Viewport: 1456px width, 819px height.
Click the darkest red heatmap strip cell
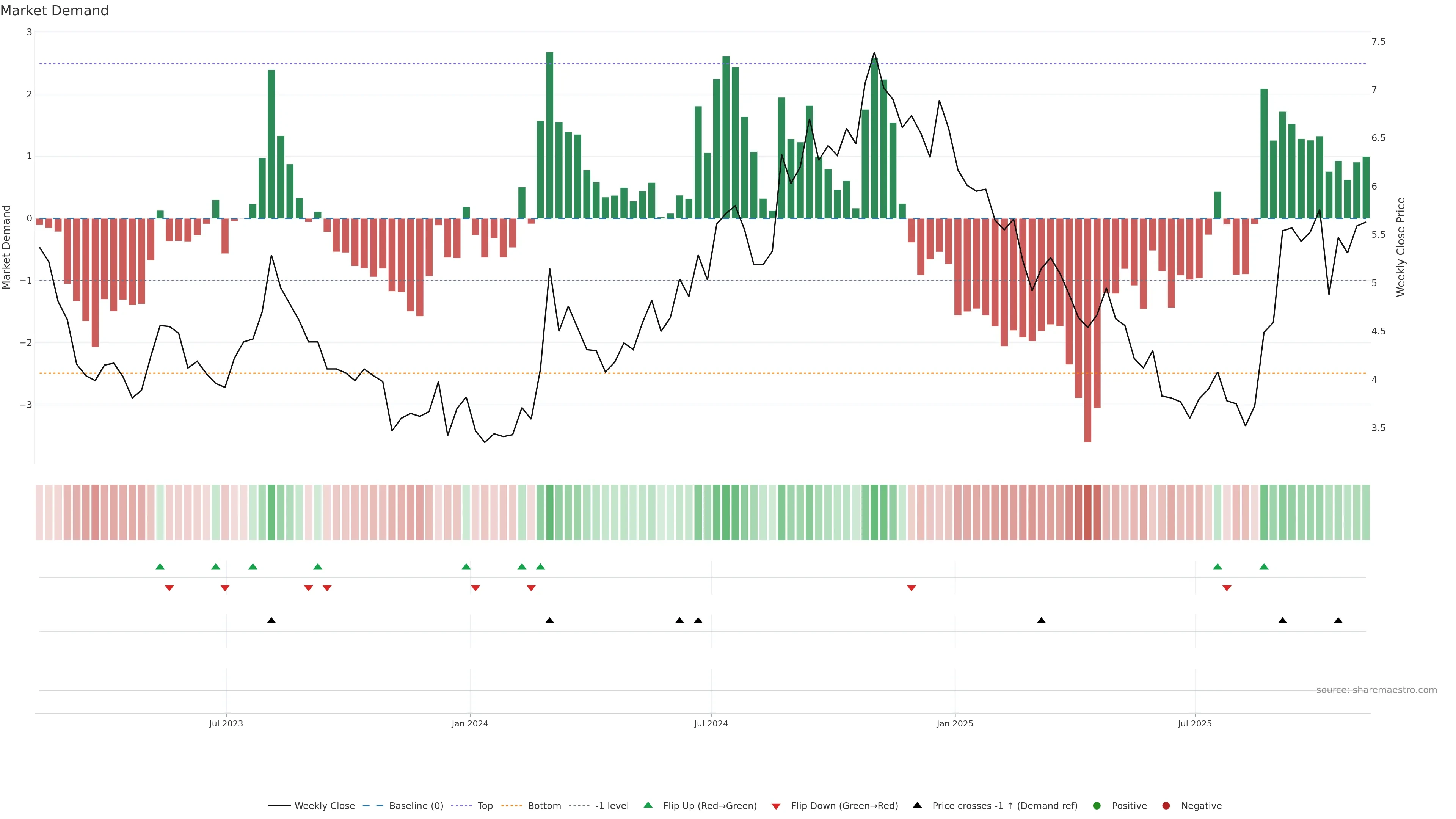(x=1087, y=512)
